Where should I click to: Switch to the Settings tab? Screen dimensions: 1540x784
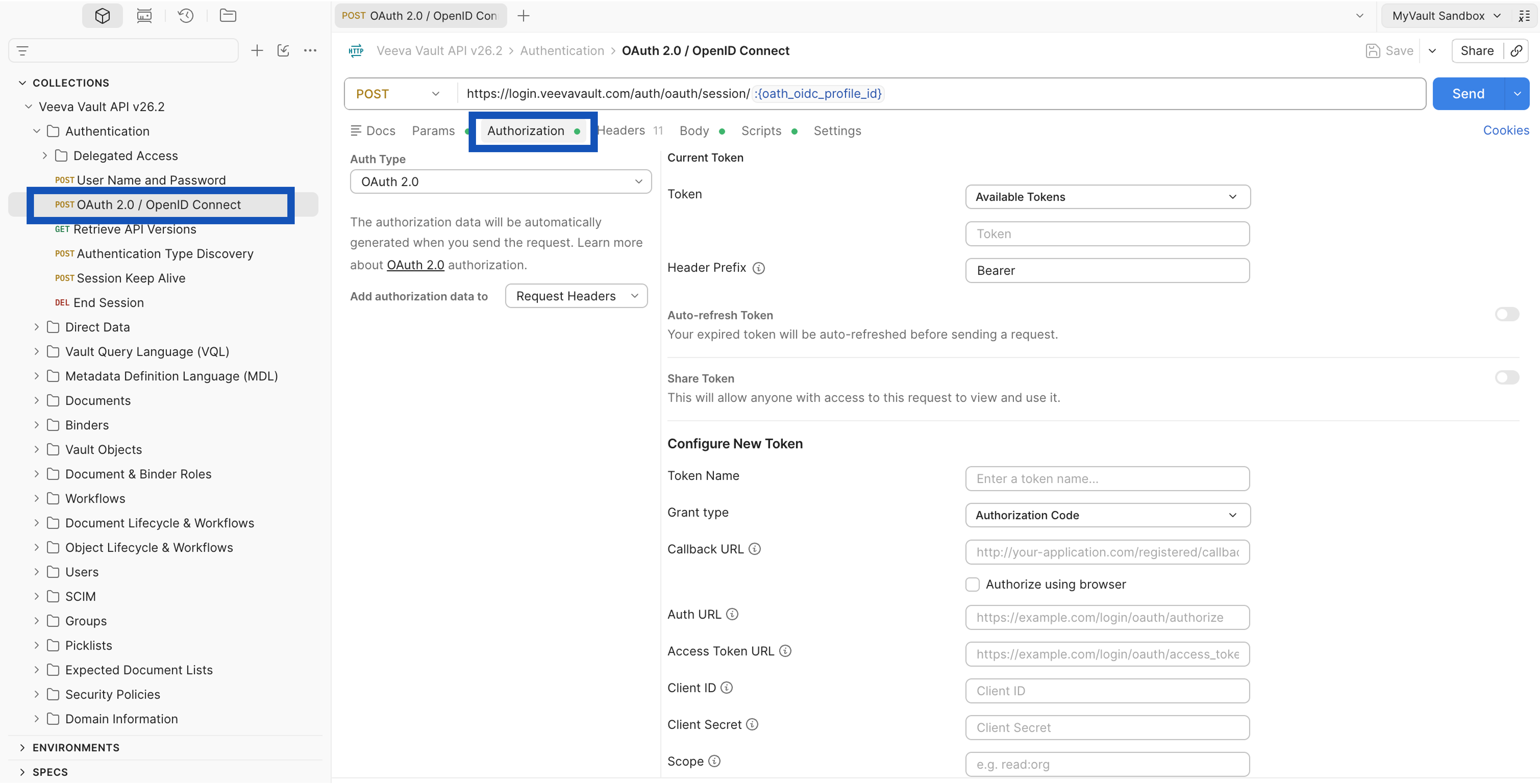pos(837,131)
